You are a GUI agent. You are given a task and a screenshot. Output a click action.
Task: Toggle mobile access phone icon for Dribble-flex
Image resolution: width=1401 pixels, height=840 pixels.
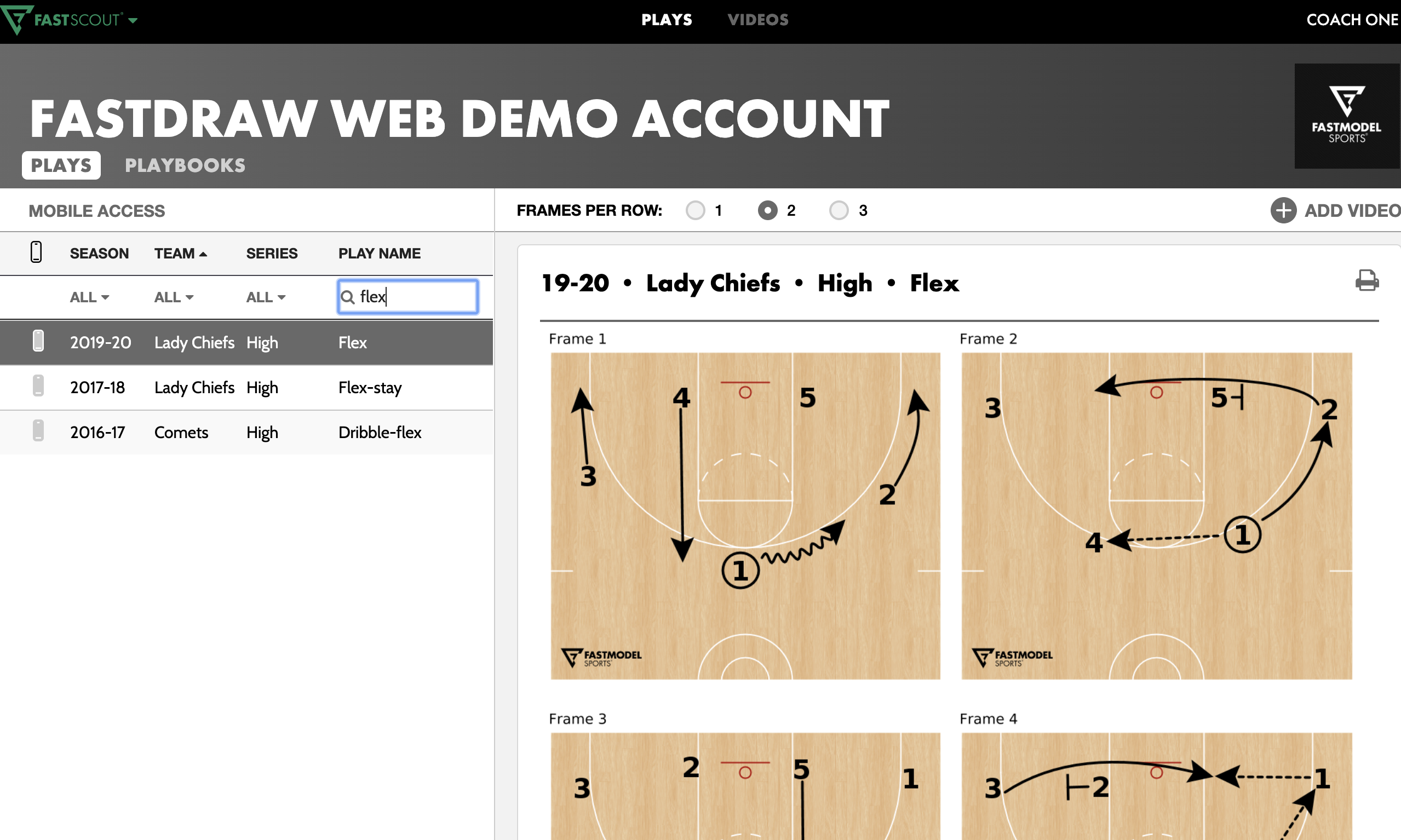pyautogui.click(x=38, y=431)
